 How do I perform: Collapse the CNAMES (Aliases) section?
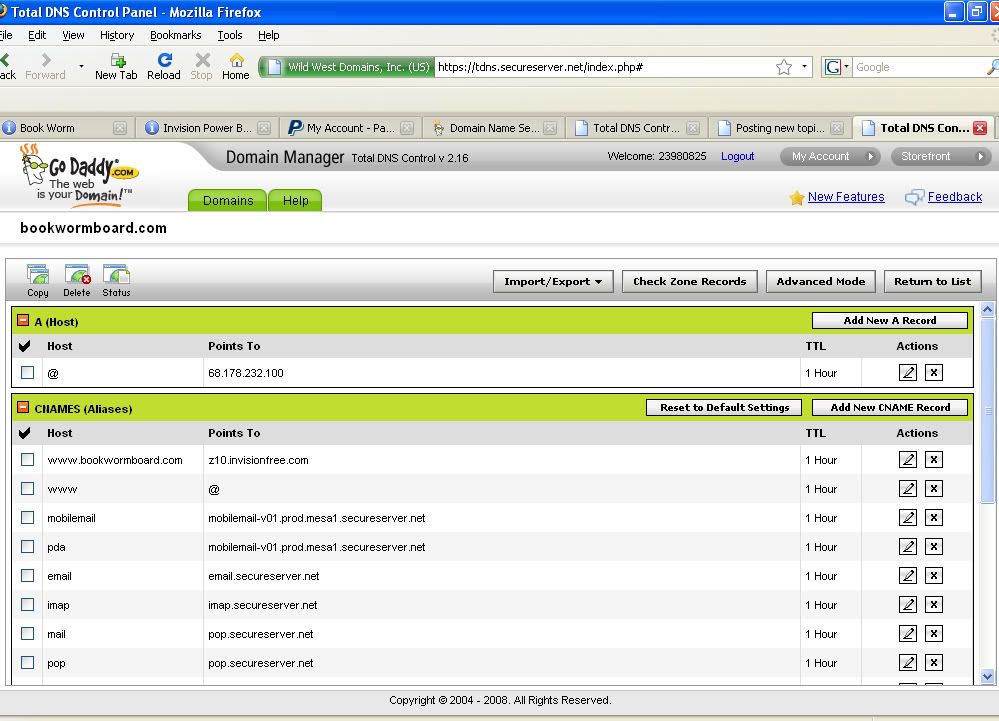coord(23,408)
